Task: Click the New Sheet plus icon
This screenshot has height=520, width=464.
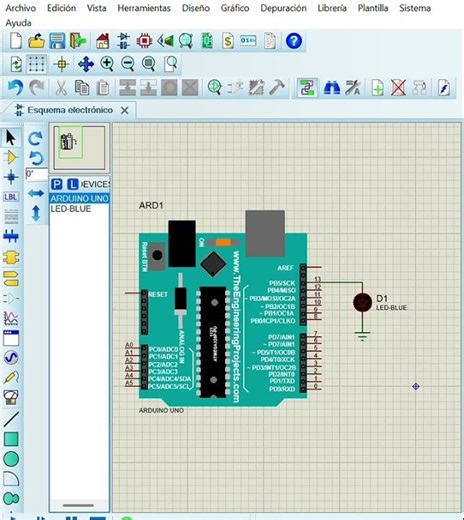Action: pos(377,88)
